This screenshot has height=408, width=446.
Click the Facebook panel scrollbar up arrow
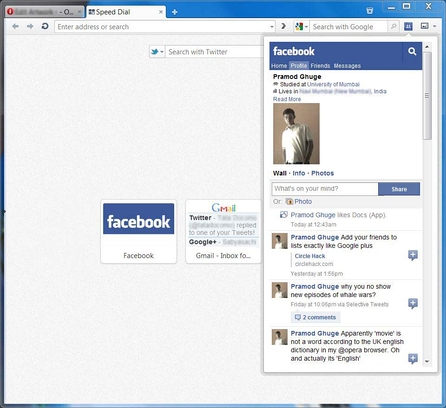(x=427, y=47)
